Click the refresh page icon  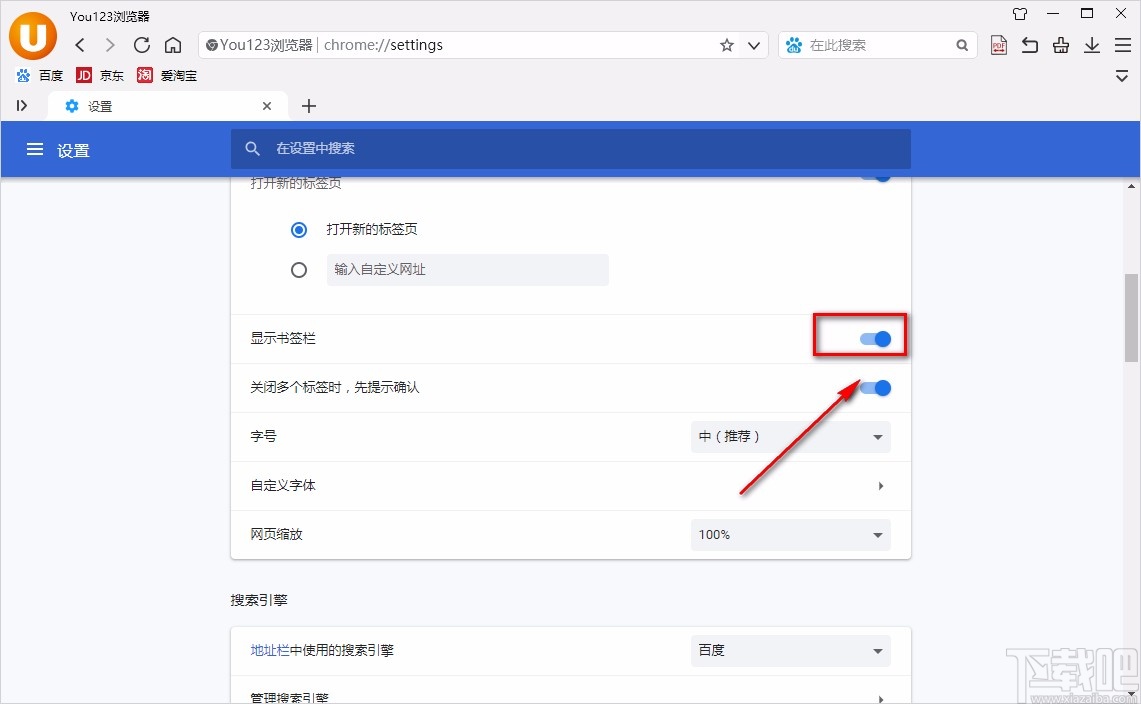[x=141, y=45]
